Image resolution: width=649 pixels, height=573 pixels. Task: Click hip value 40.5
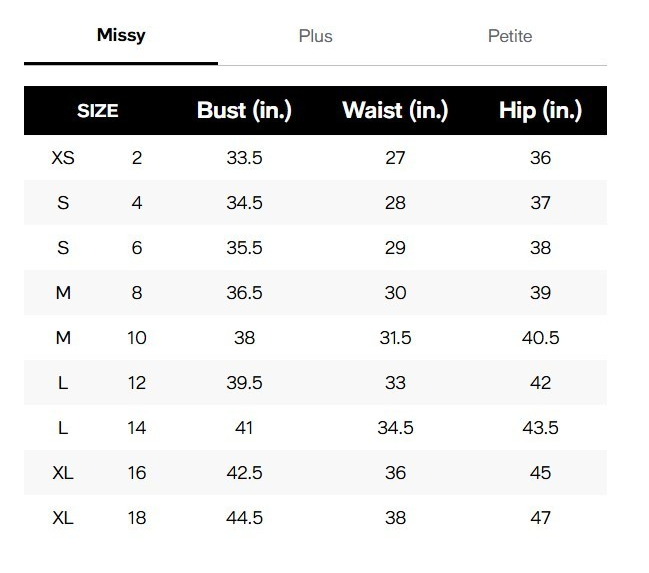coord(540,338)
